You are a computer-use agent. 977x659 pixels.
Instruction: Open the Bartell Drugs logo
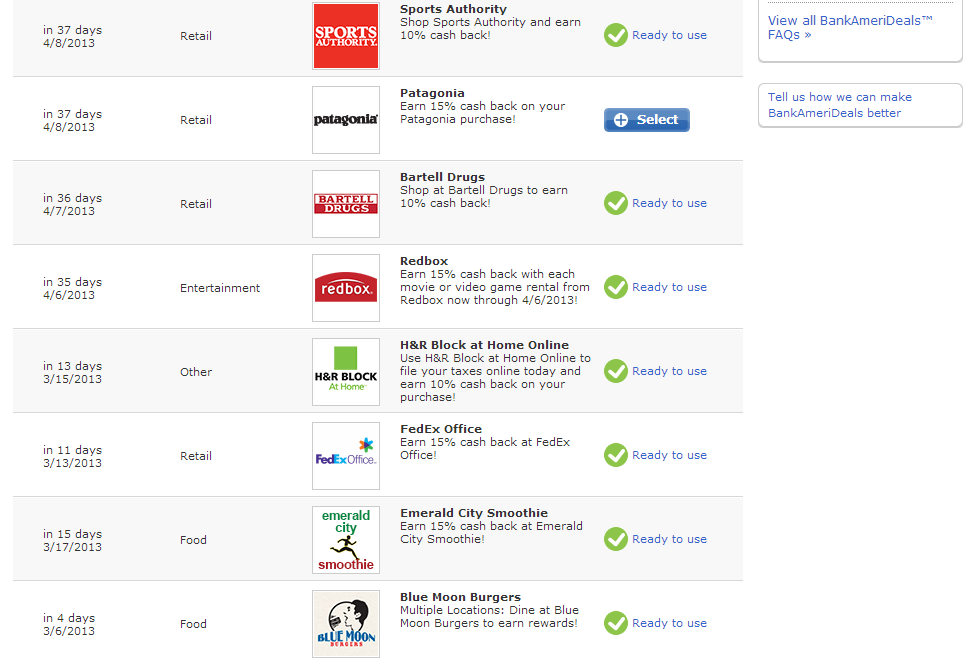click(x=346, y=204)
